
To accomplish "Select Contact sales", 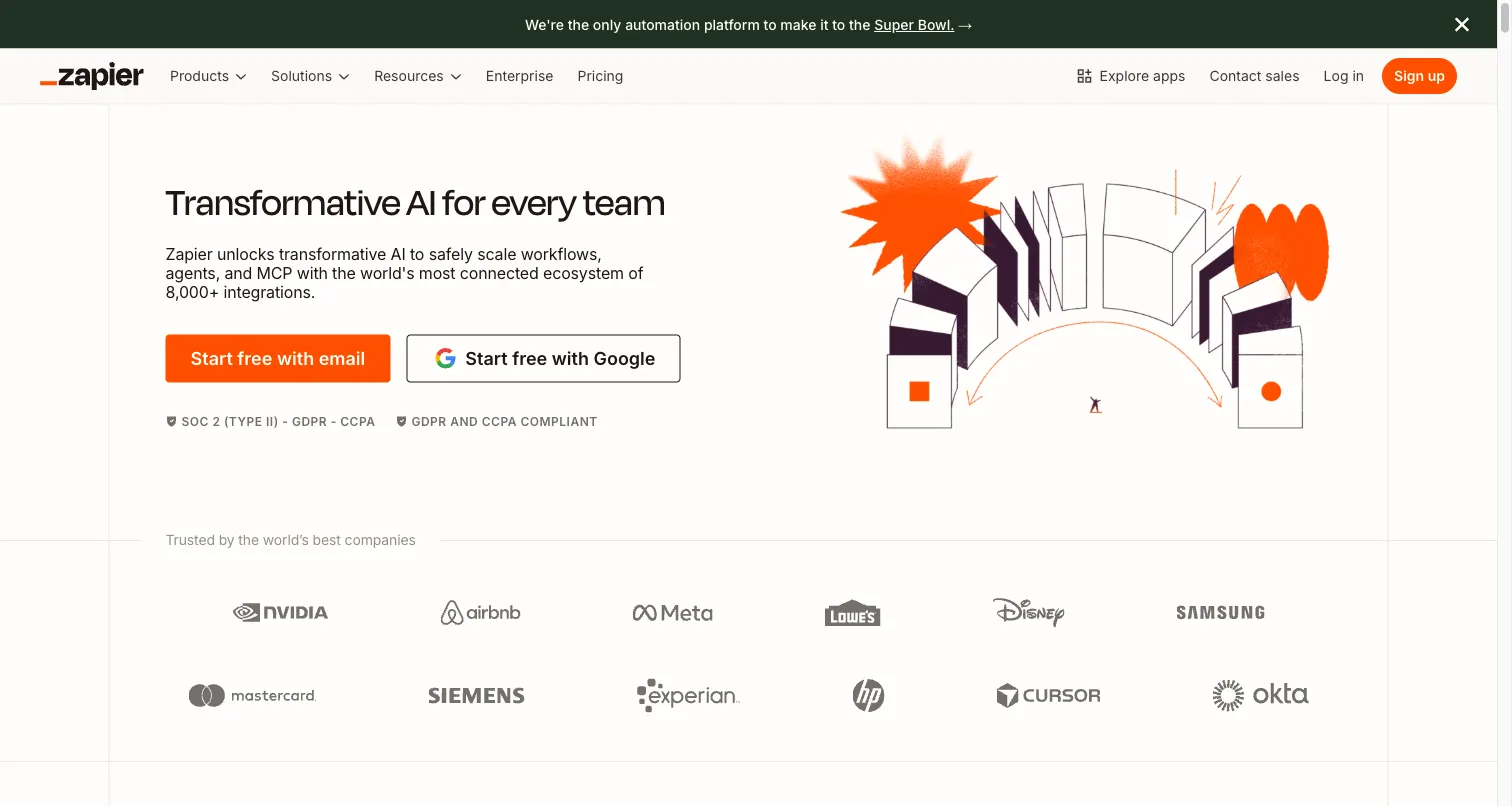I will [1254, 76].
